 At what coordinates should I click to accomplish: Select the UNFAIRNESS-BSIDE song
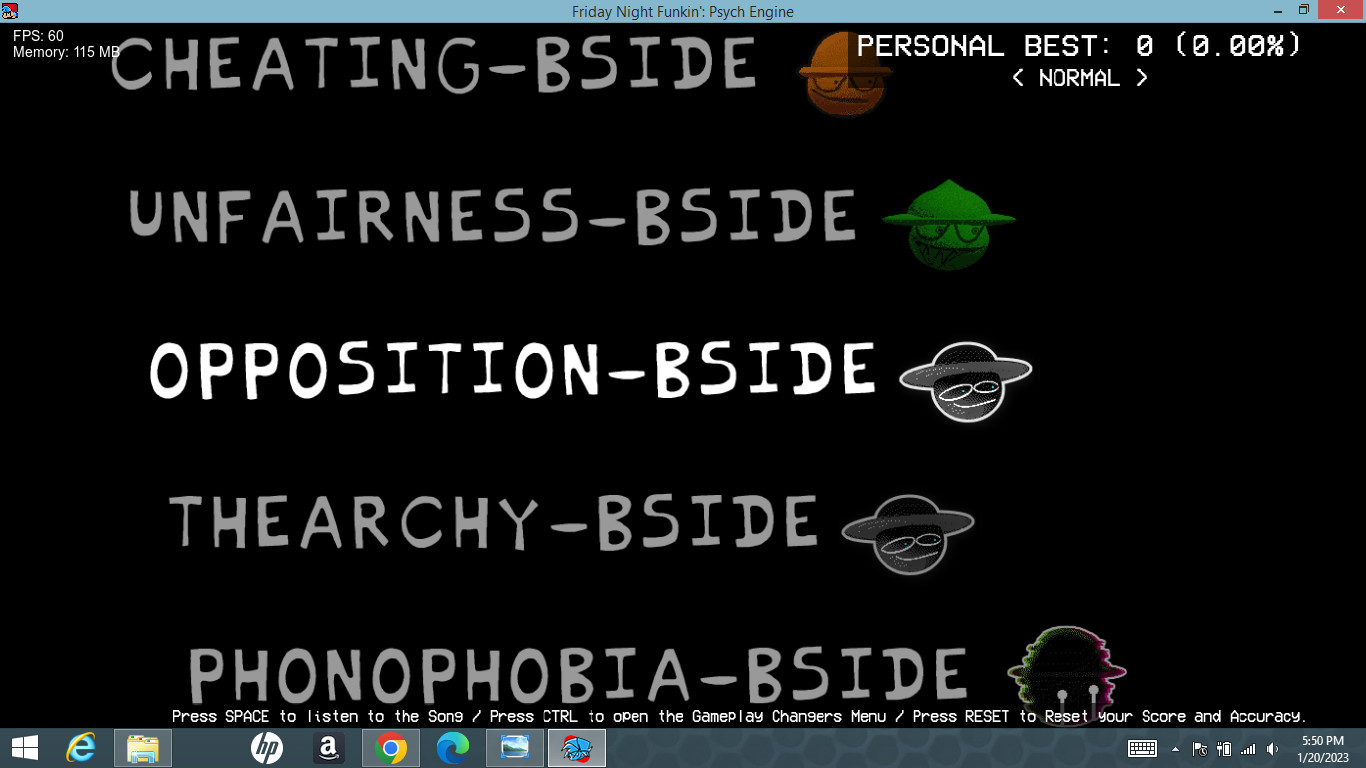click(x=492, y=215)
